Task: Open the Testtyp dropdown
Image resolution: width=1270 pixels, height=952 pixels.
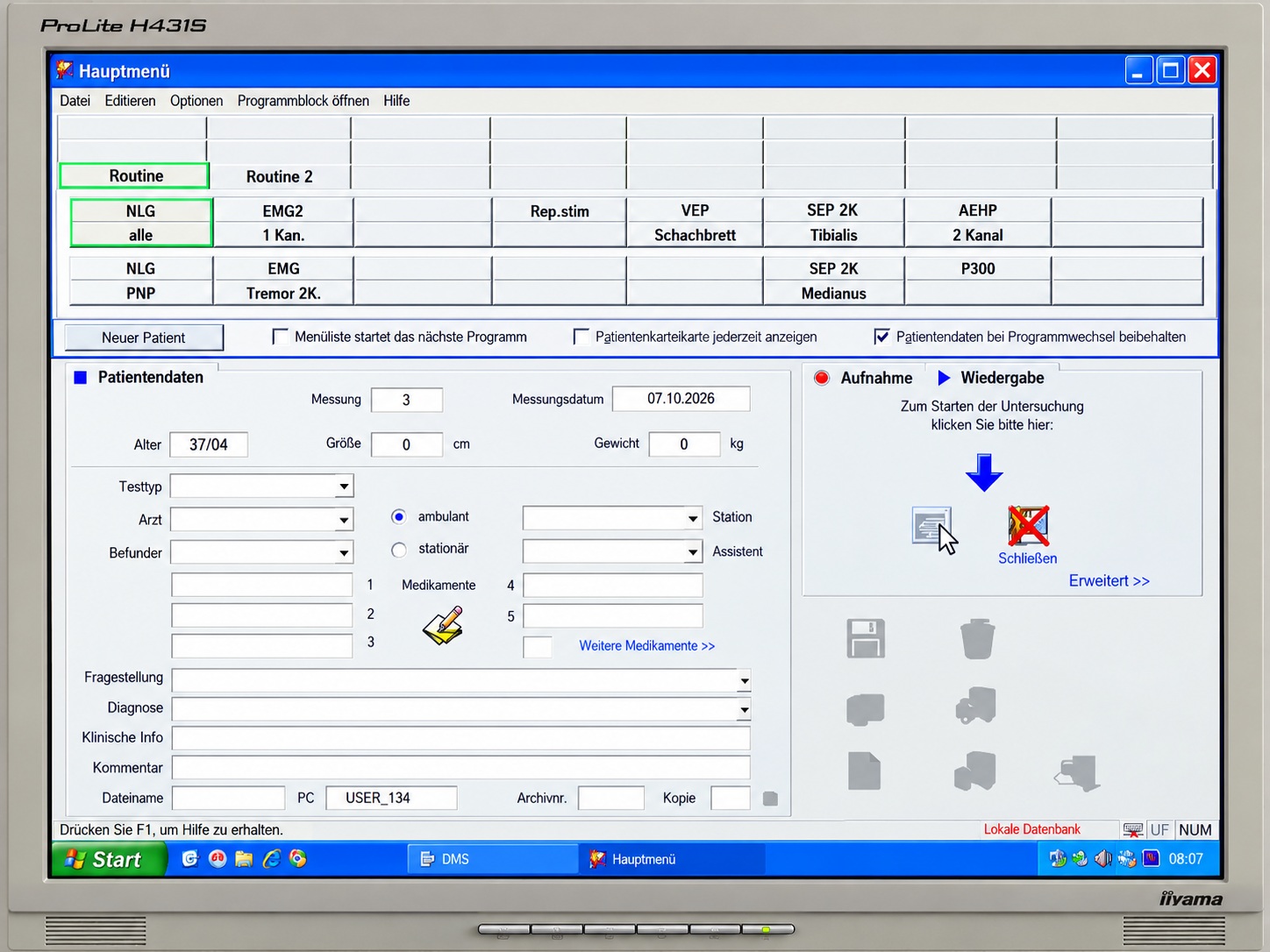Action: 344,487
